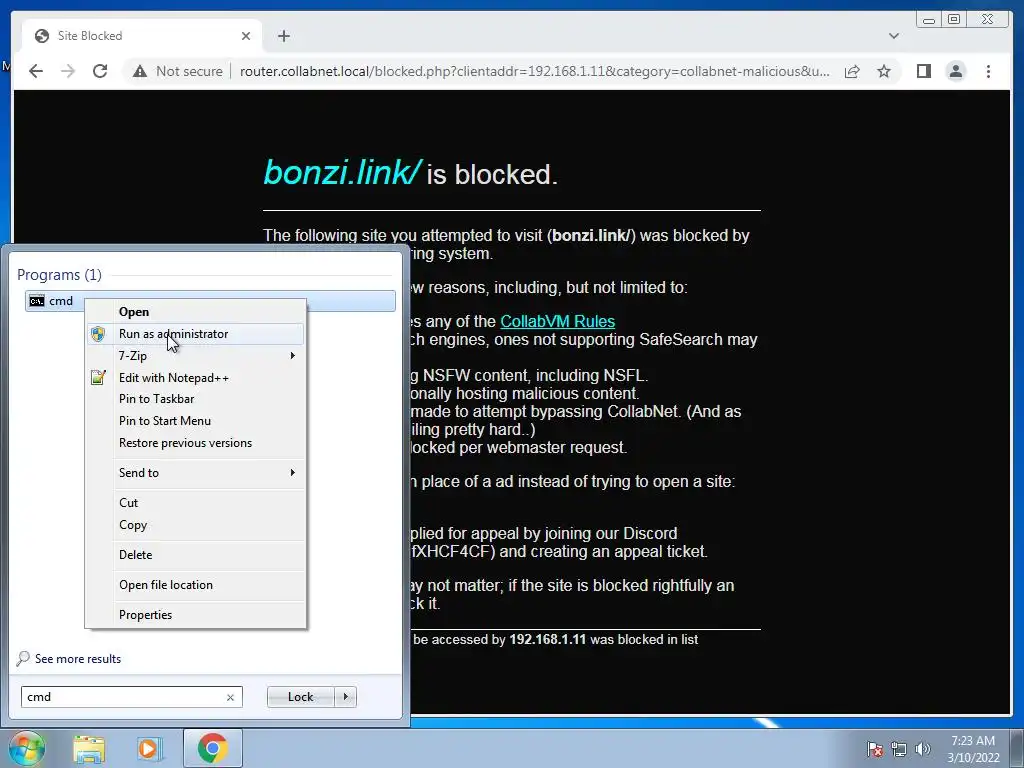Image resolution: width=1024 pixels, height=768 pixels.
Task: Minimize the Chrome window
Action: (929, 19)
